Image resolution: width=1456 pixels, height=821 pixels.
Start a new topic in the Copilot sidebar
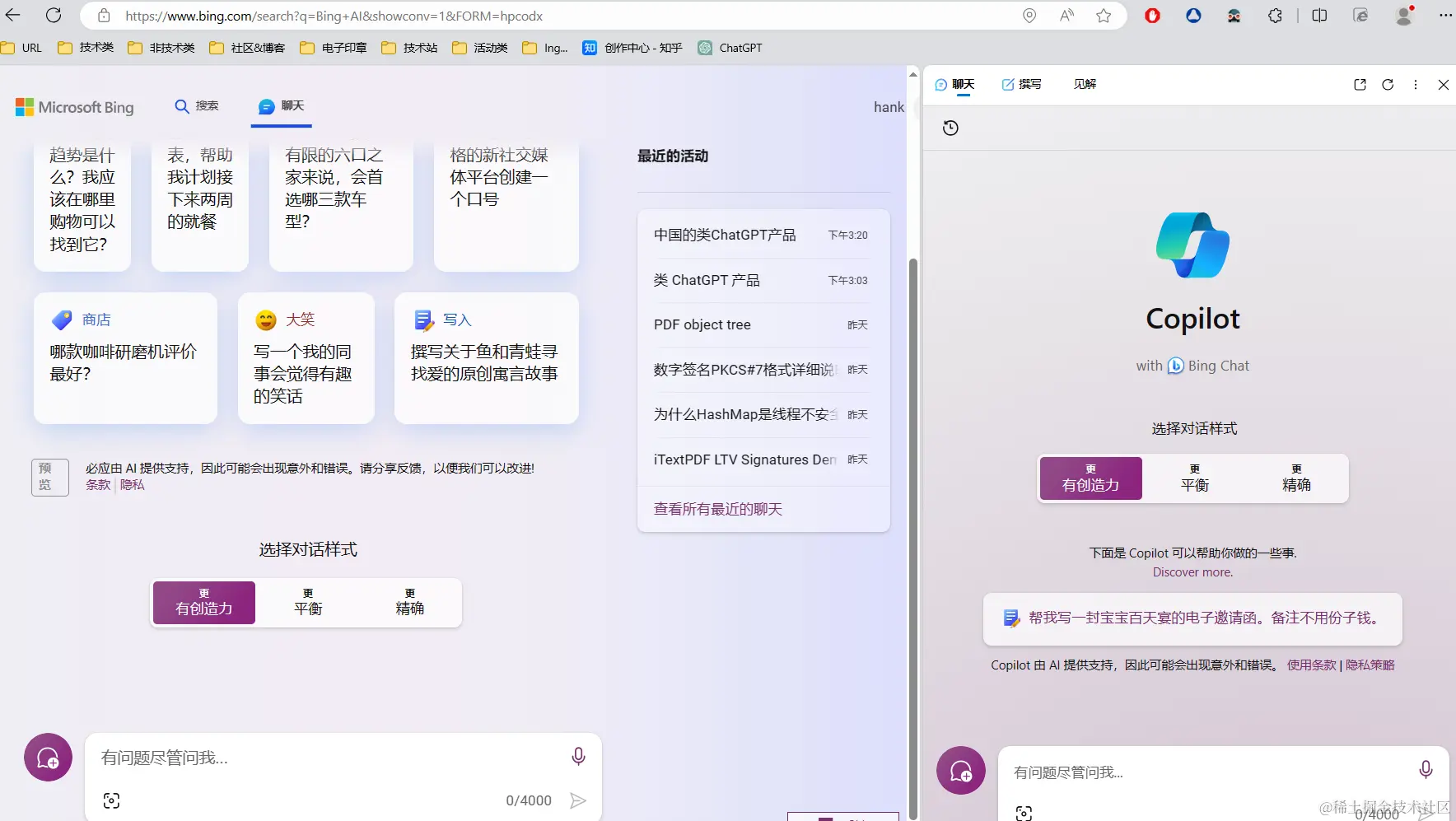pos(961,771)
